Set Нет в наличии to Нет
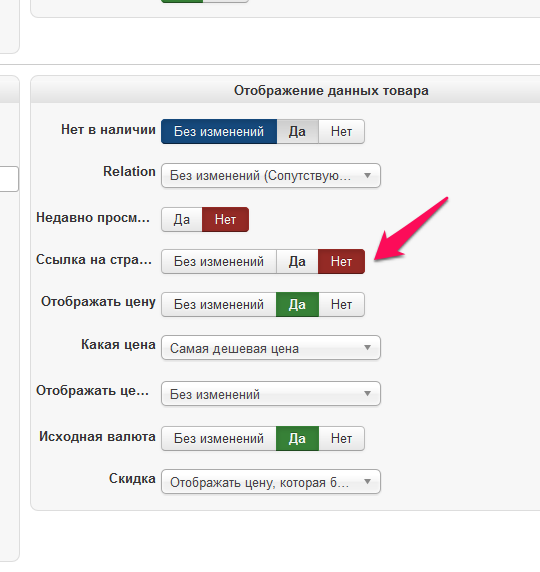The width and height of the screenshot is (540, 572). point(342,131)
